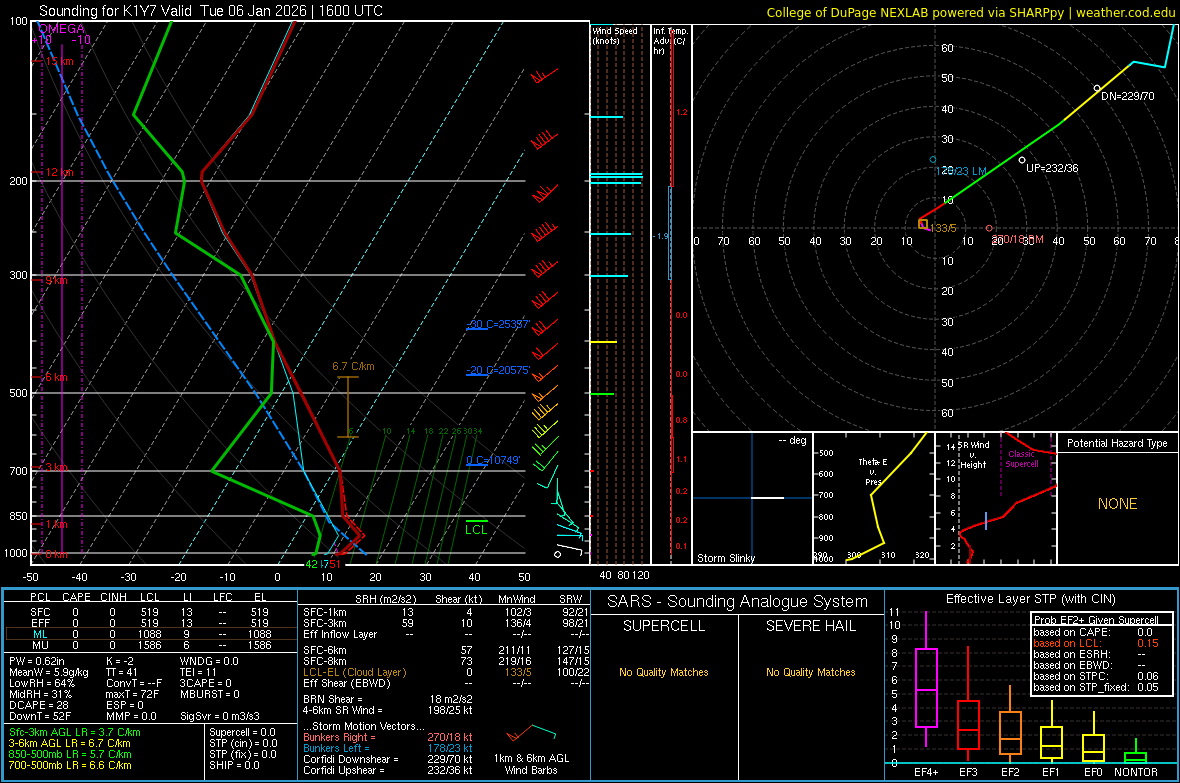This screenshot has height=783, width=1180.
Task: Click the 'Classic Supercell' label
Action: pyautogui.click(x=1021, y=459)
